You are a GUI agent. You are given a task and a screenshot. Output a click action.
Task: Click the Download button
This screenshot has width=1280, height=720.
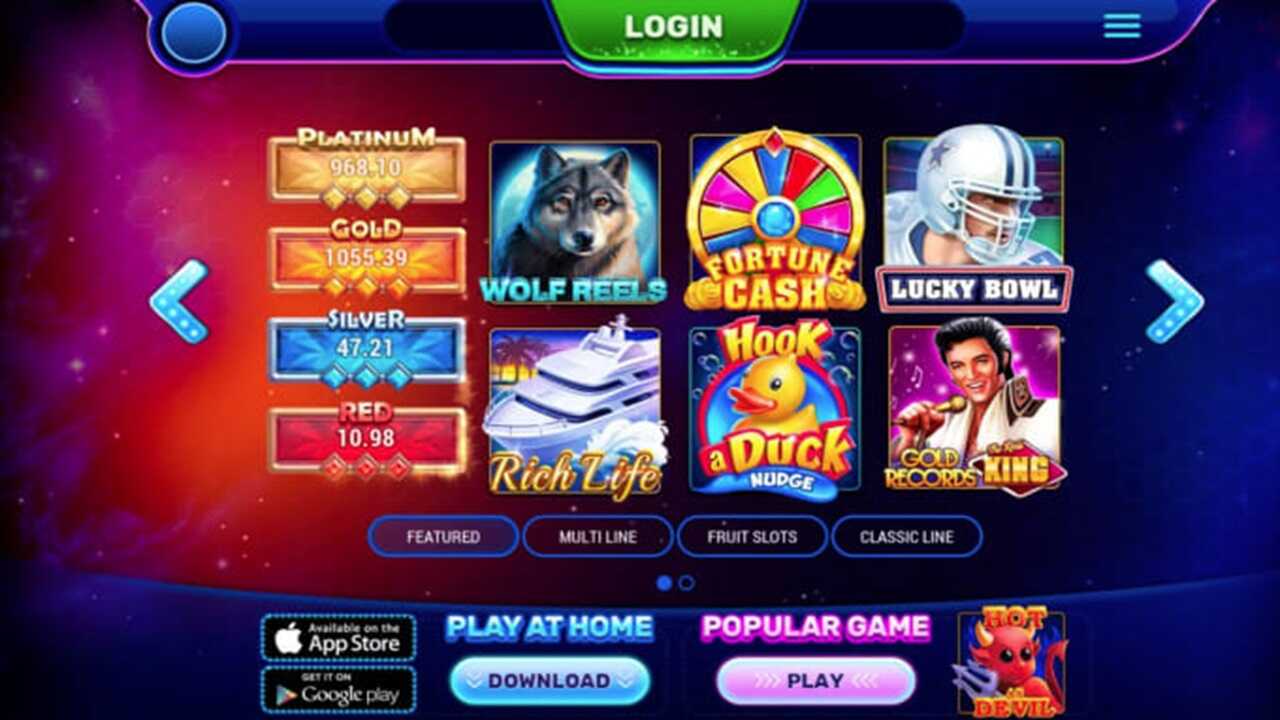point(549,681)
